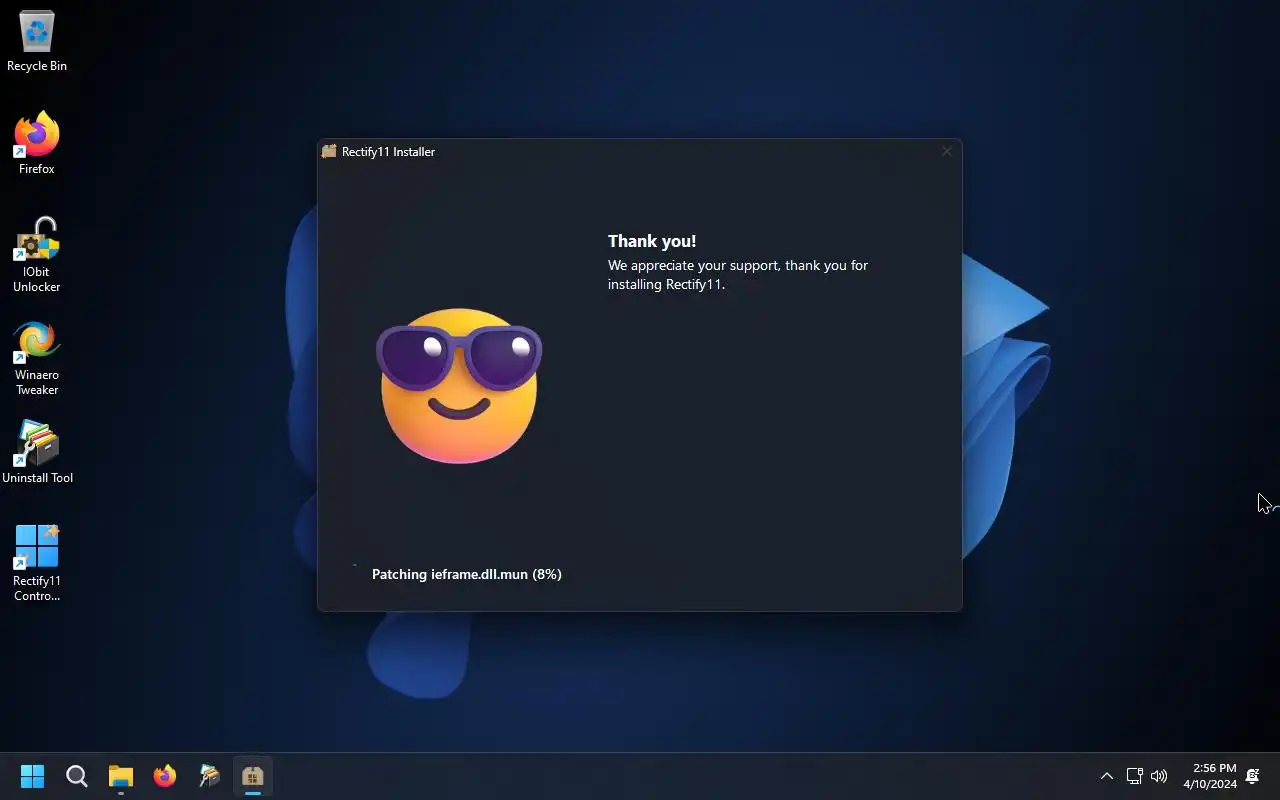Screen dimensions: 1280x800
Task: Select the IObit Unlocker desktop shortcut
Action: (37, 255)
